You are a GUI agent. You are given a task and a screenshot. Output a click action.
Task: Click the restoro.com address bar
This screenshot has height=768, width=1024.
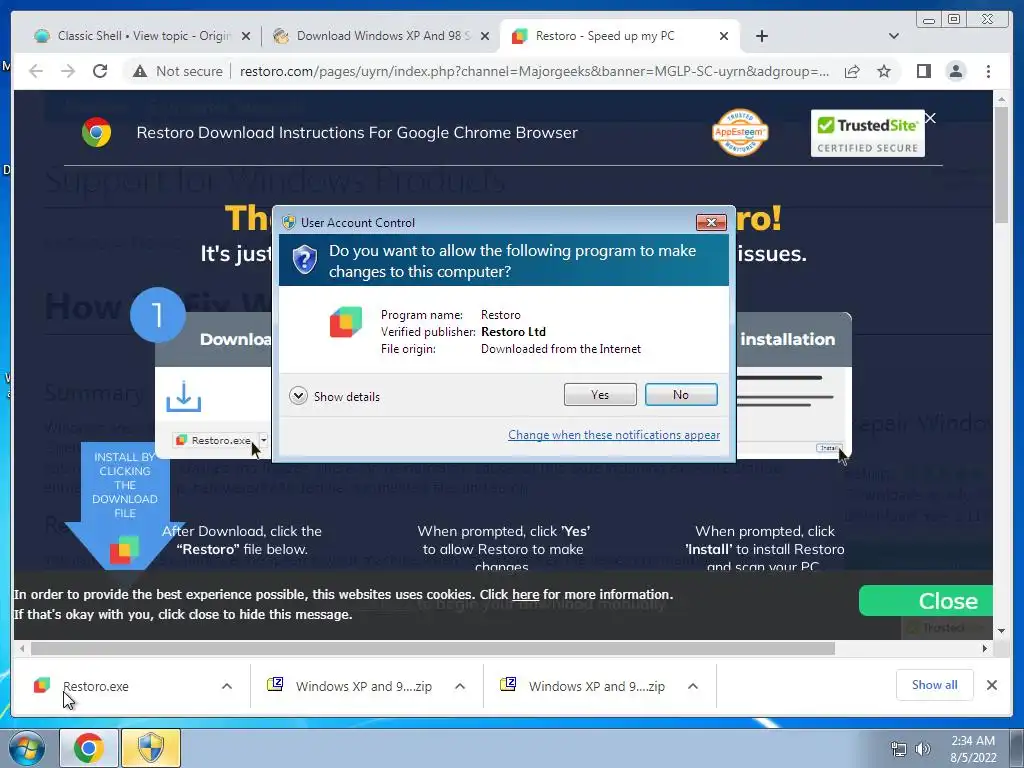(534, 71)
